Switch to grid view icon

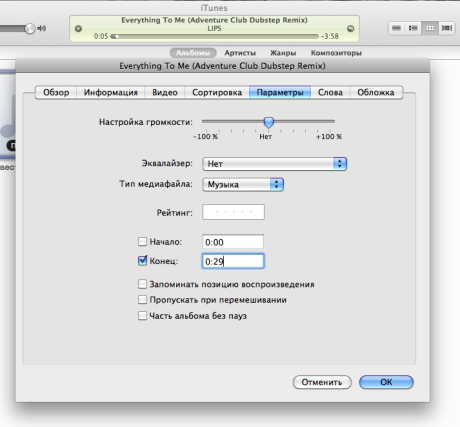click(x=430, y=28)
